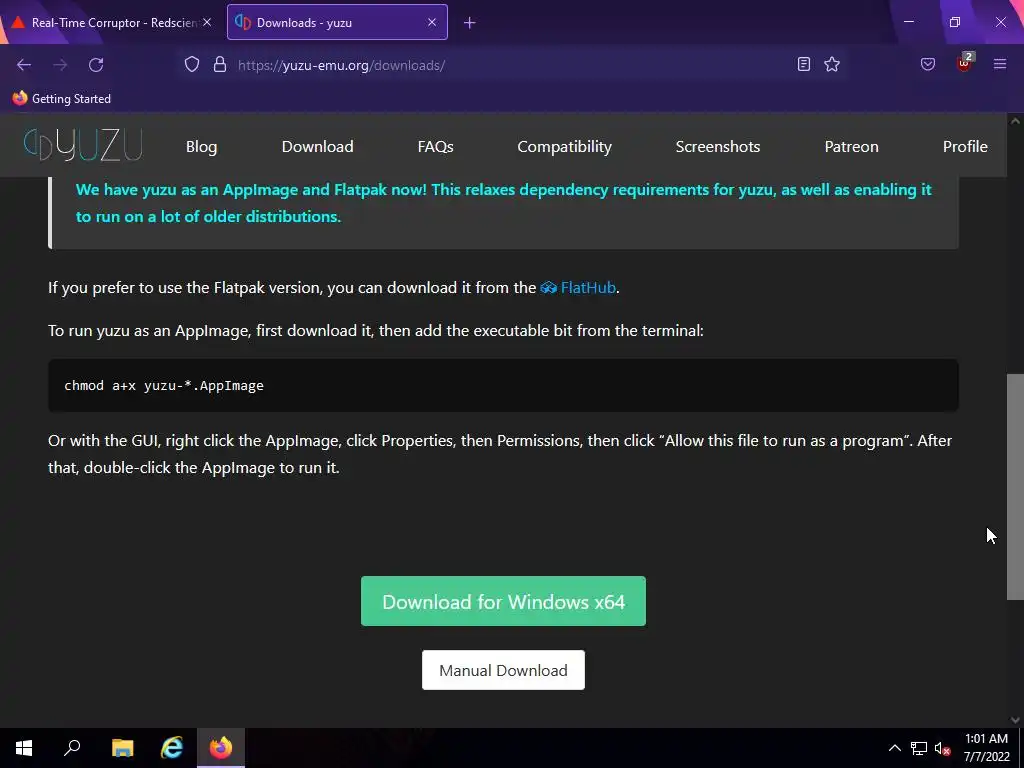The height and width of the screenshot is (768, 1024).
Task: Open the Firefox hamburger application menu
Action: point(1000,64)
